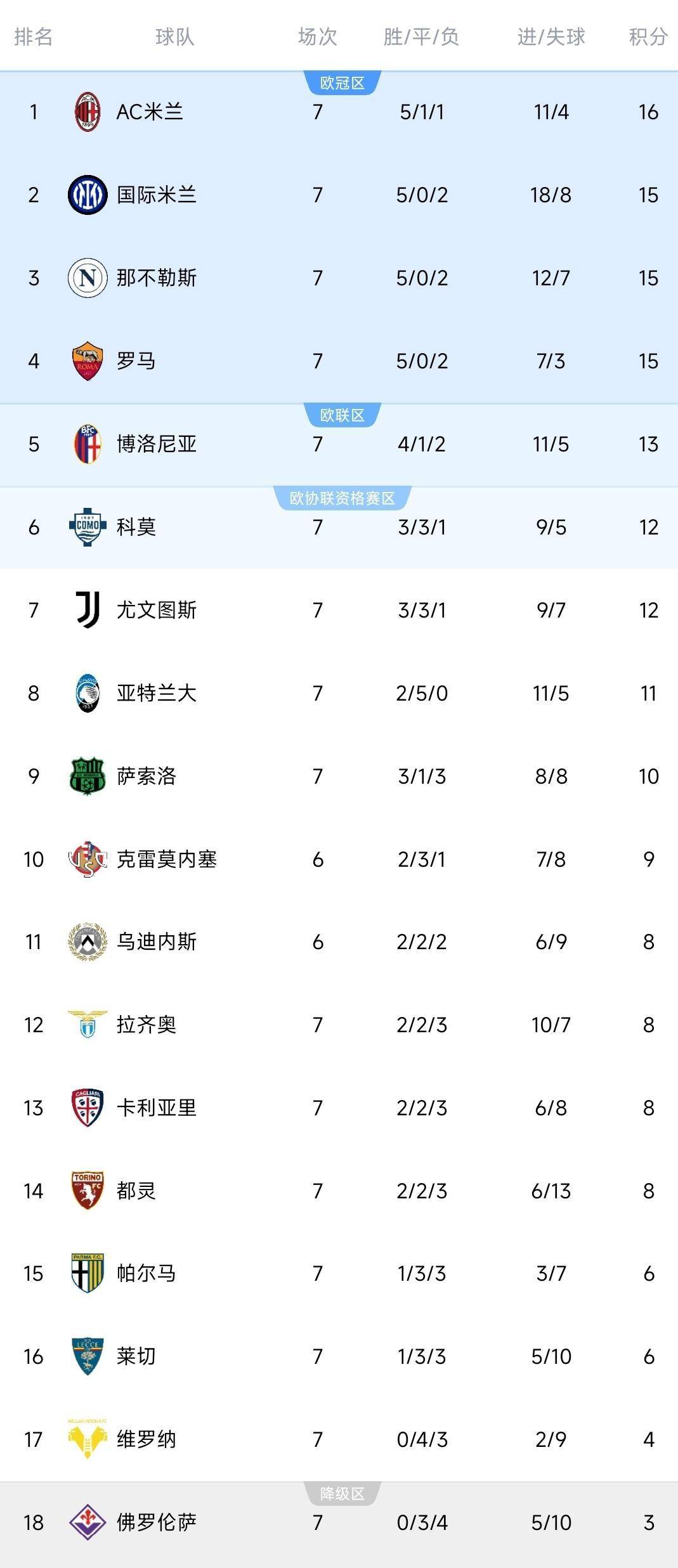The height and width of the screenshot is (1568, 678).
Task: Tap the 欧冠区 zone label
Action: pyautogui.click(x=342, y=83)
